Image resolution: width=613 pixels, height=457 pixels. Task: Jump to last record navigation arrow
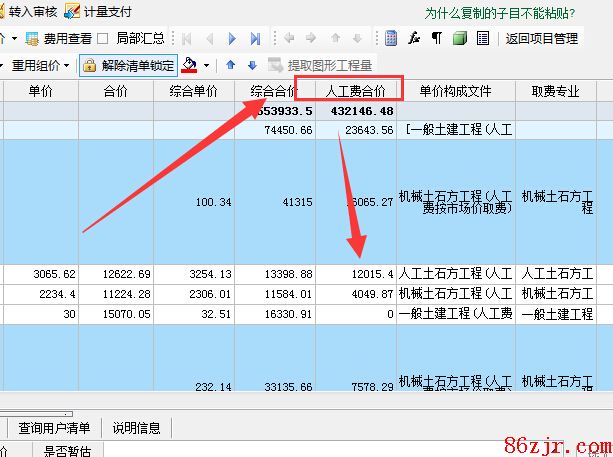(x=255, y=39)
